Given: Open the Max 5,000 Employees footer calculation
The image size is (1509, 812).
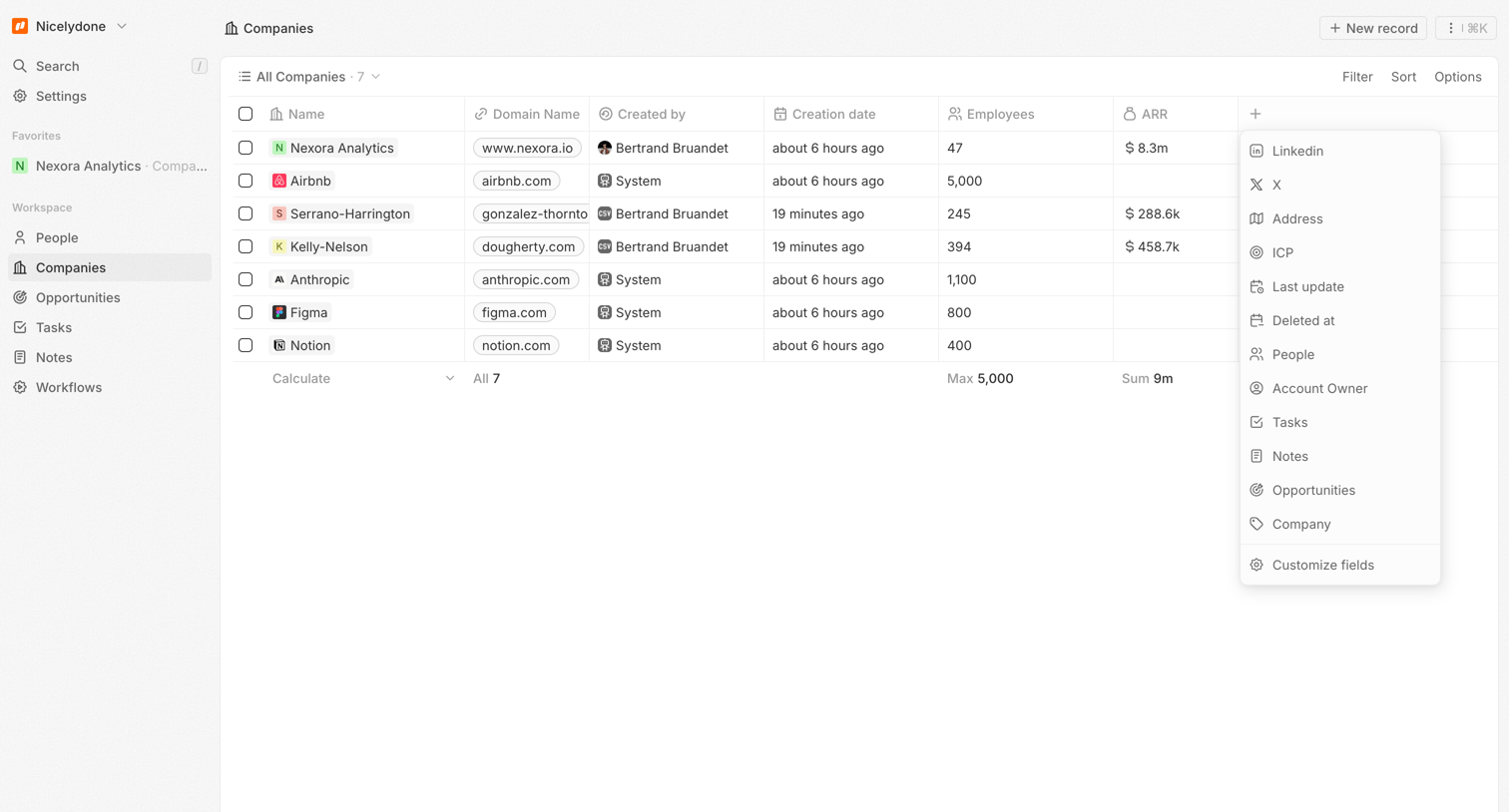Looking at the screenshot, I should (980, 378).
